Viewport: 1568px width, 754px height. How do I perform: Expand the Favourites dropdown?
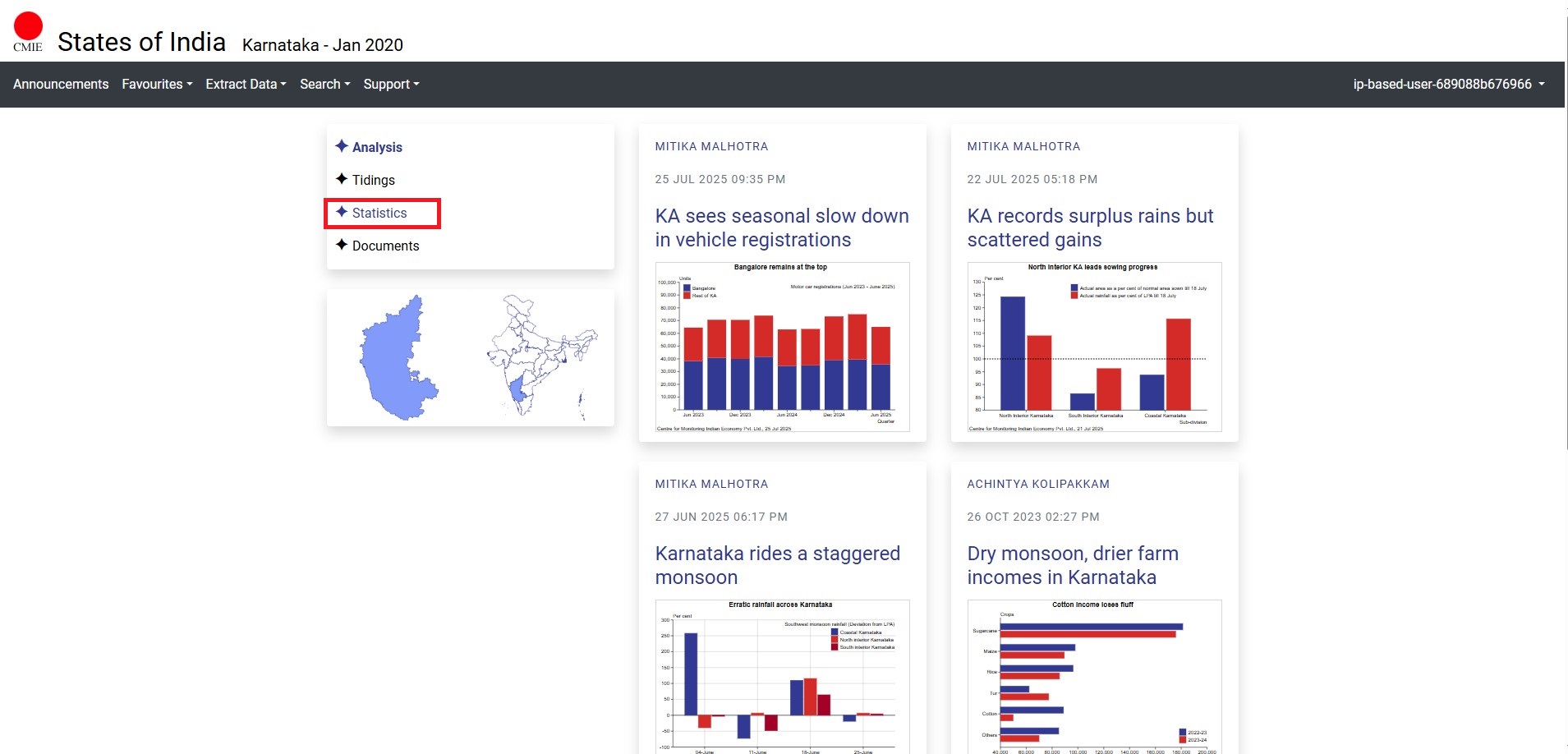[x=157, y=84]
